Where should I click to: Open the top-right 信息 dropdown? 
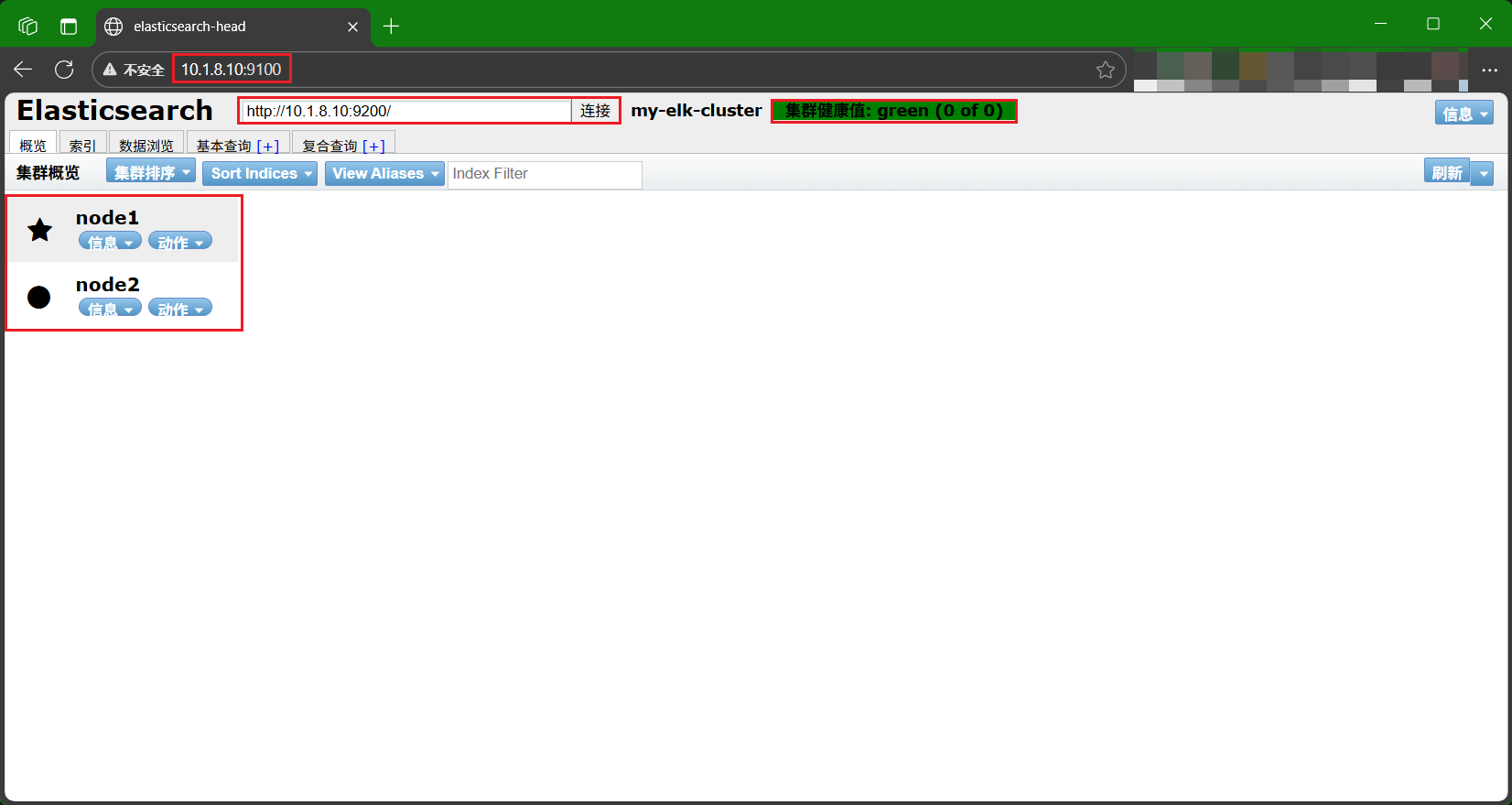1464,113
